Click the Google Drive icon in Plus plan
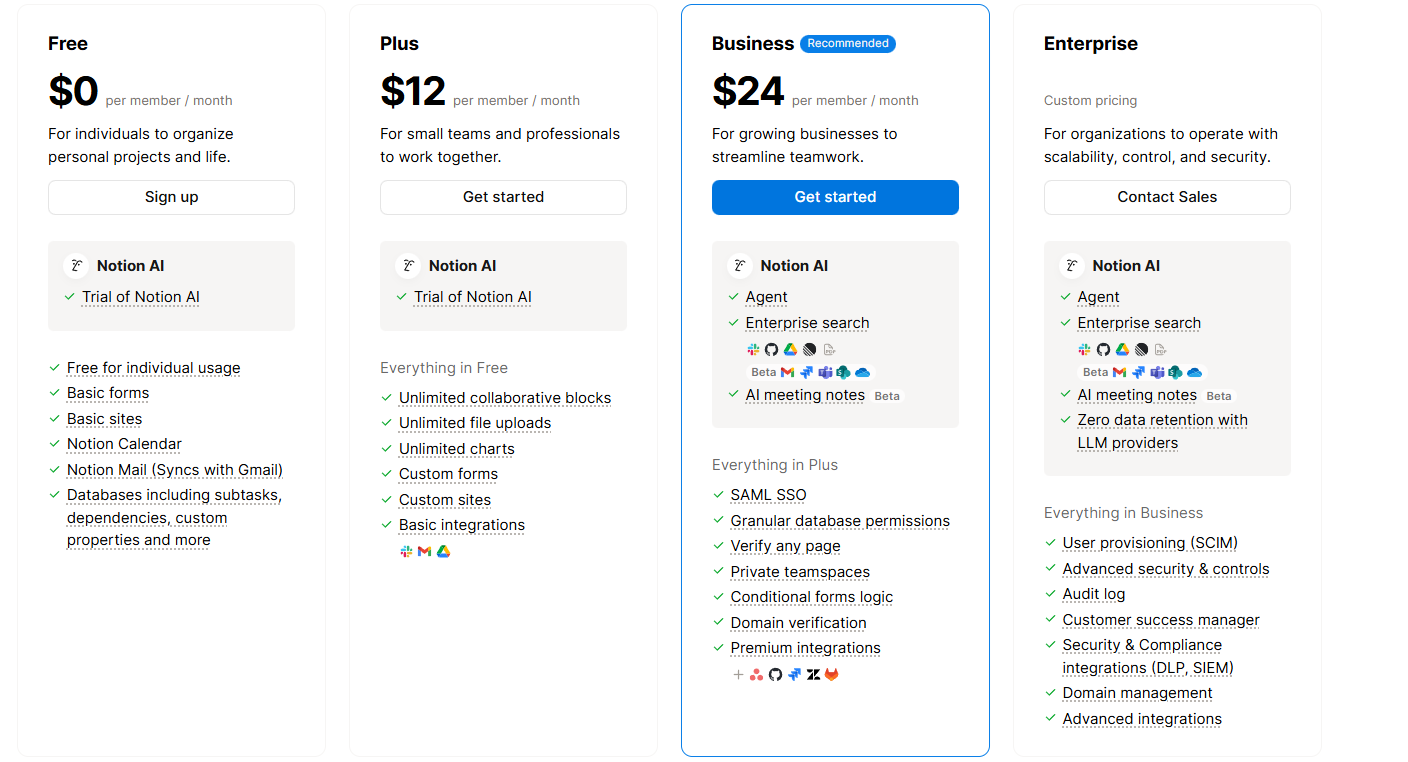The height and width of the screenshot is (762, 1408). [x=443, y=551]
